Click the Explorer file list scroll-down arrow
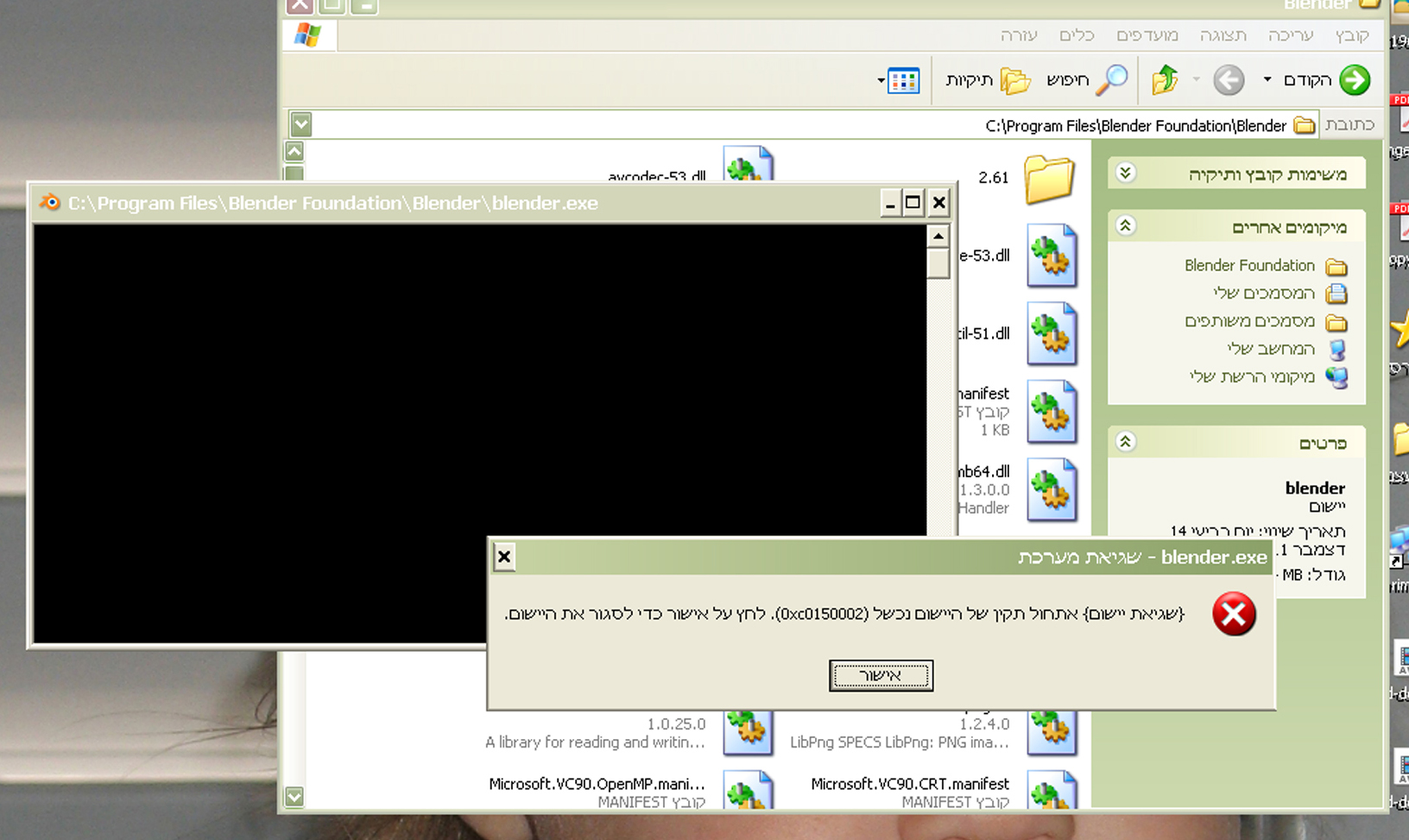Image resolution: width=1409 pixels, height=840 pixels. (294, 797)
